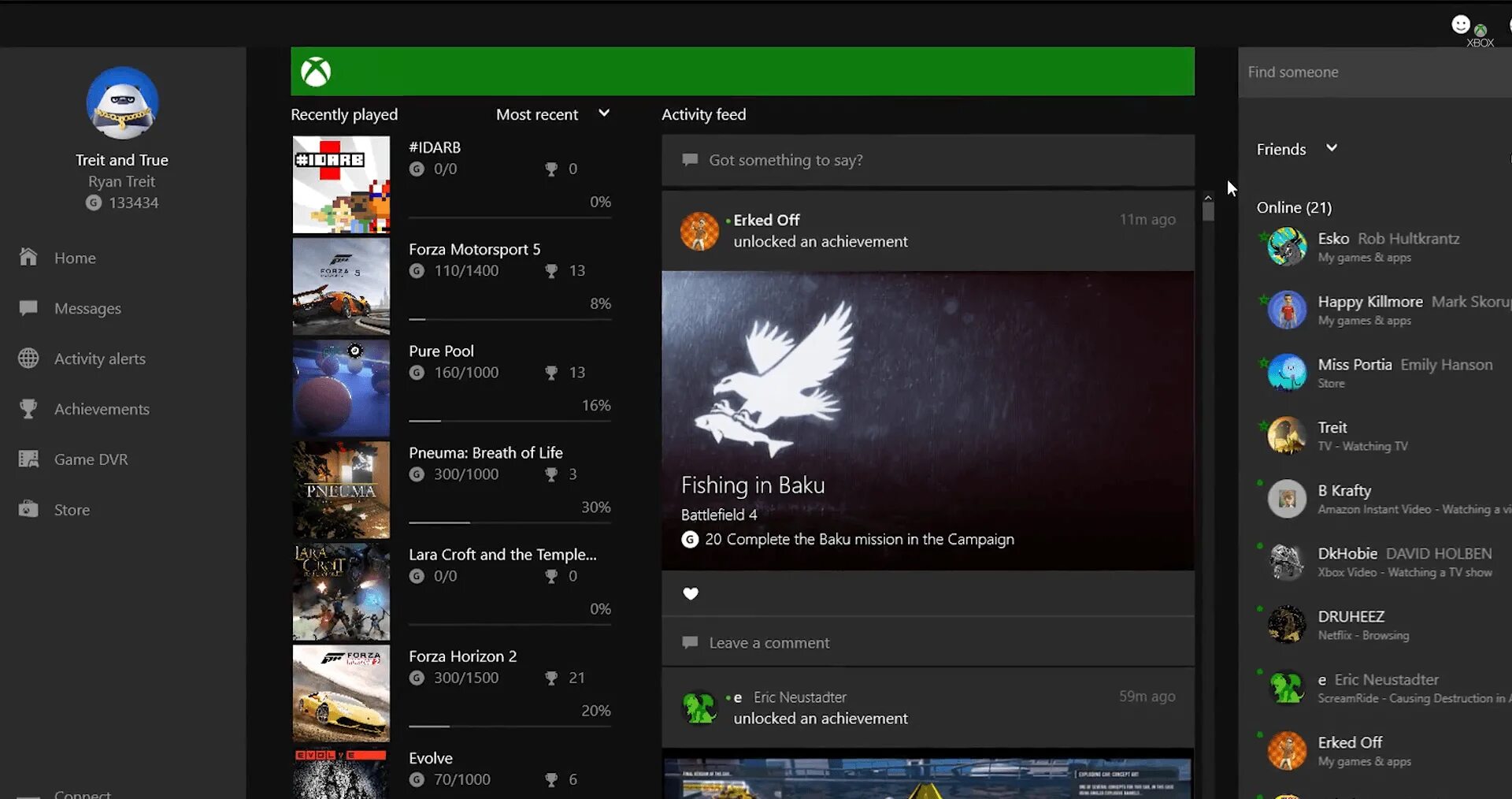Click the Erked Off name in activity feed
The width and height of the screenshot is (1512, 799).
point(766,220)
